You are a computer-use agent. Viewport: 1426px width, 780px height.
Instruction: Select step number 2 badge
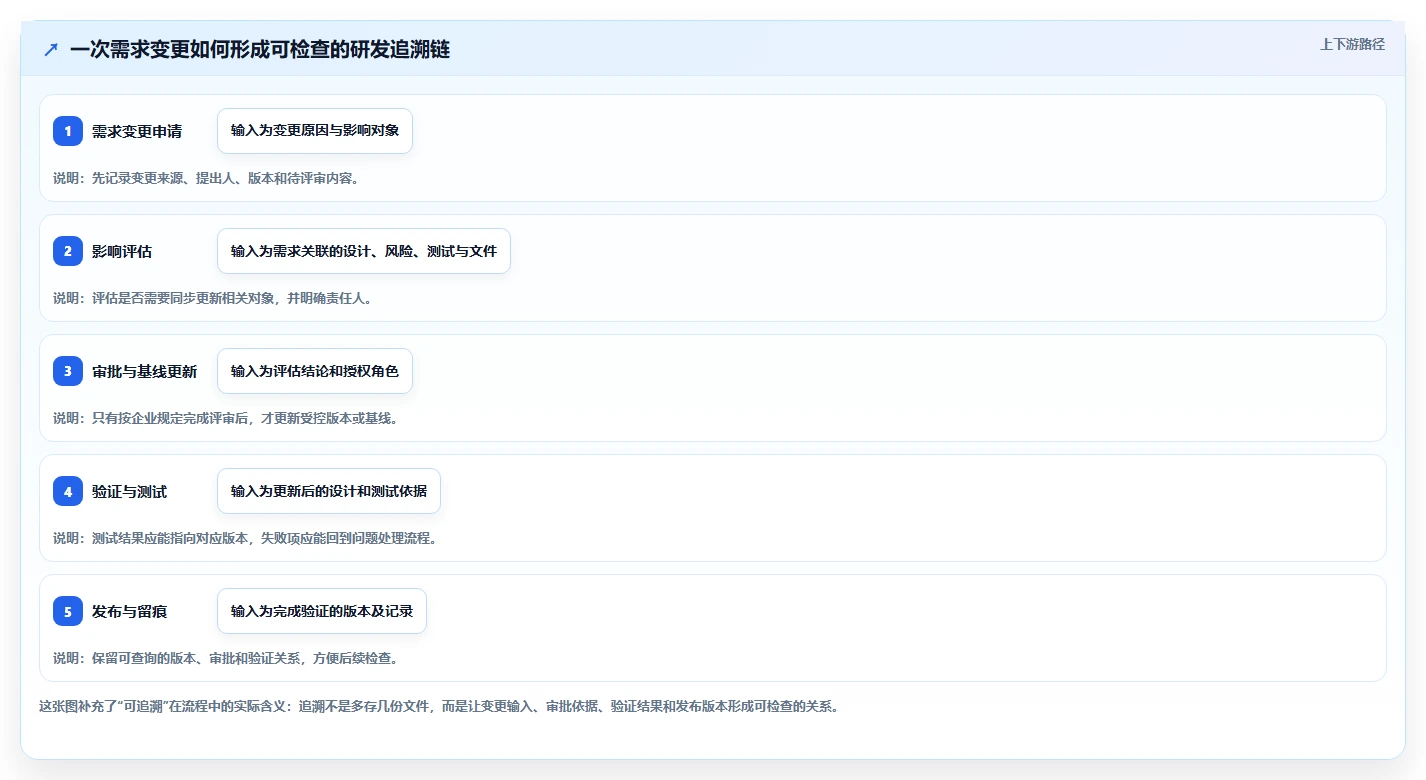[68, 251]
